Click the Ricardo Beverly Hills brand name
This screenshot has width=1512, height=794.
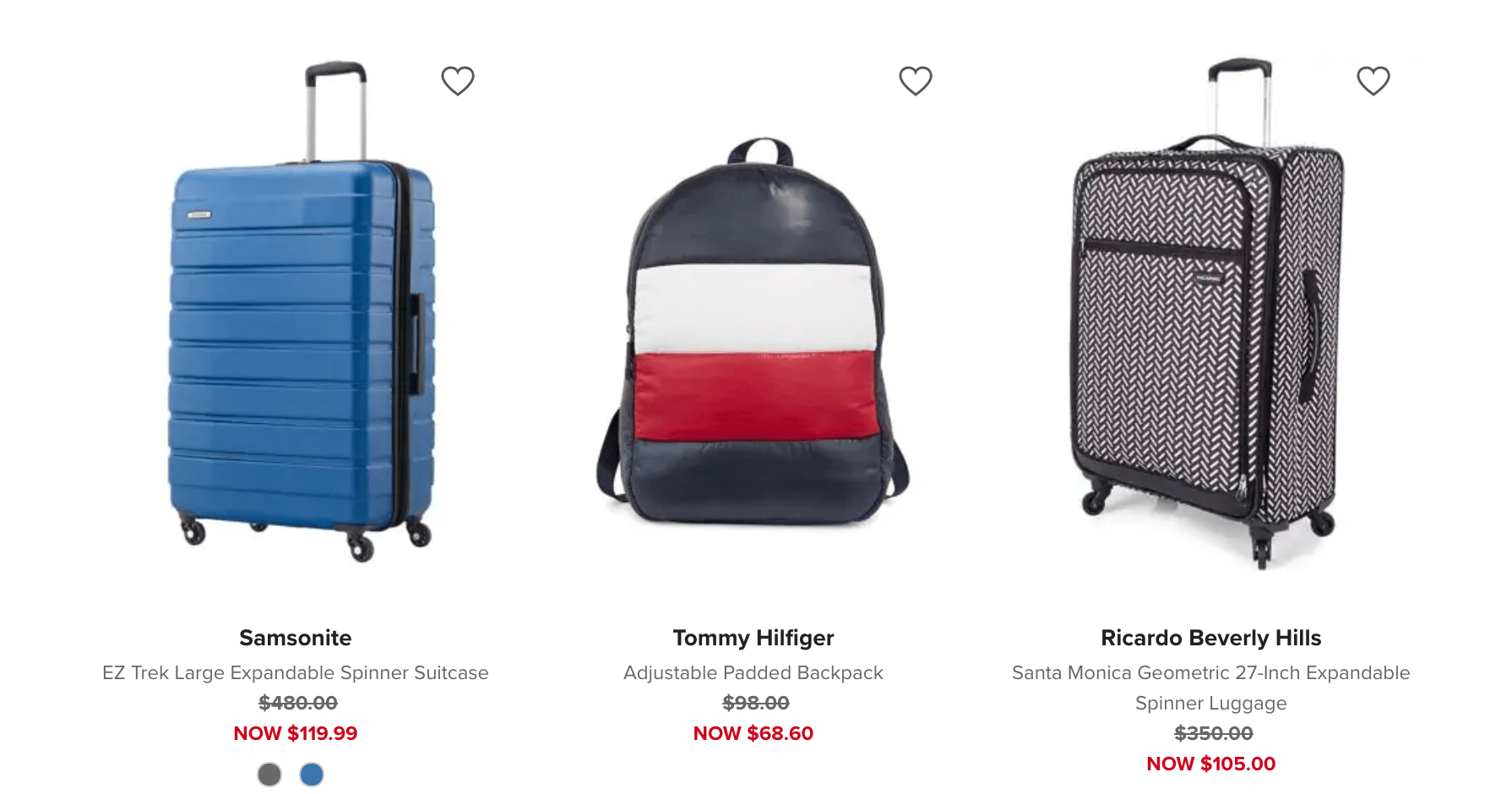[x=1211, y=638]
